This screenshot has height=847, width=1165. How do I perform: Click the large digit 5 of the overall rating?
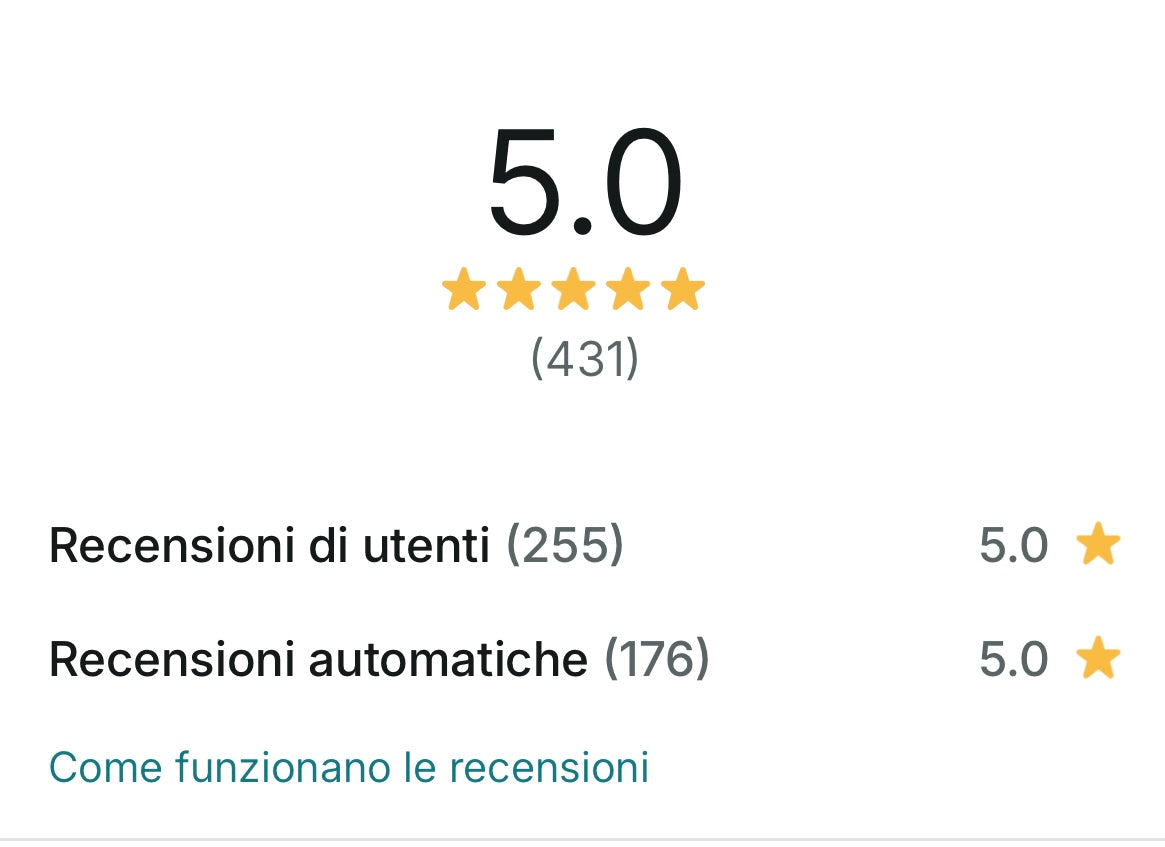[528, 185]
